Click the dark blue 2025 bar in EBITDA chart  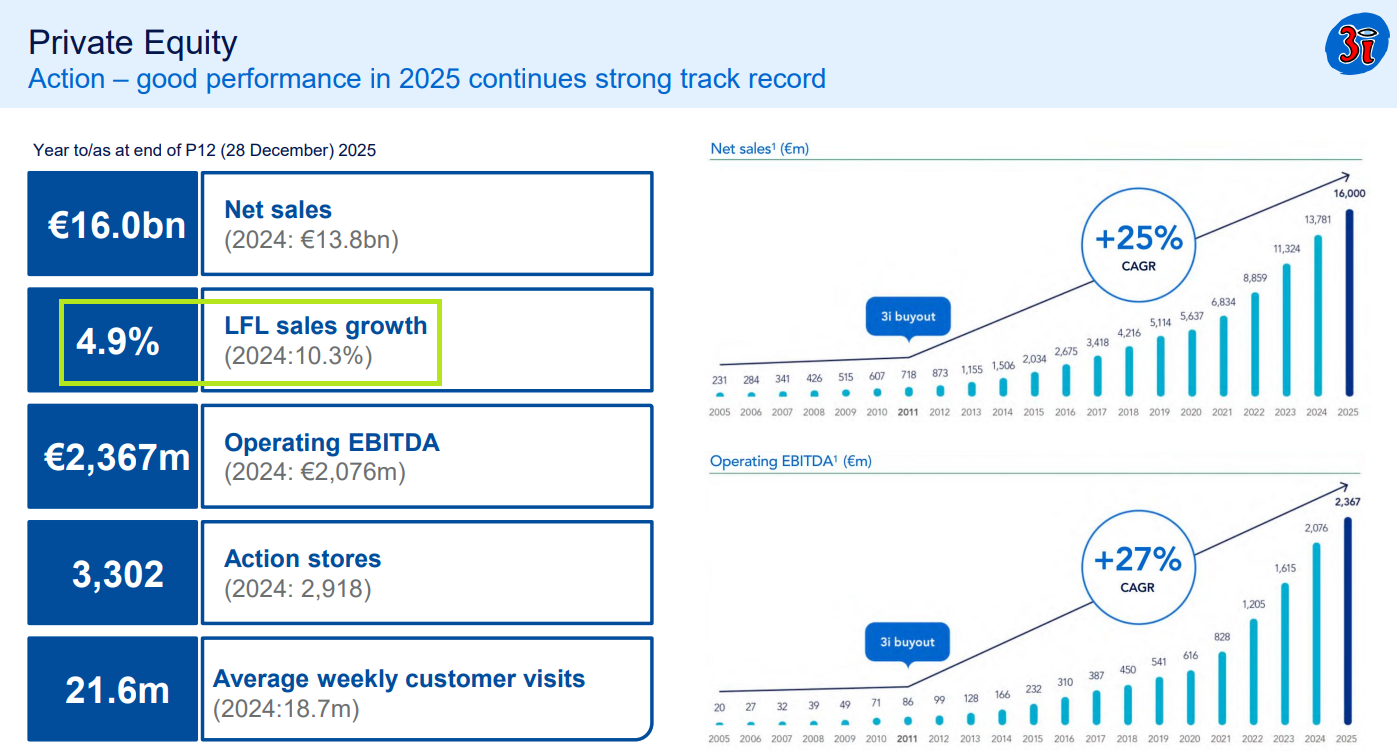1350,620
